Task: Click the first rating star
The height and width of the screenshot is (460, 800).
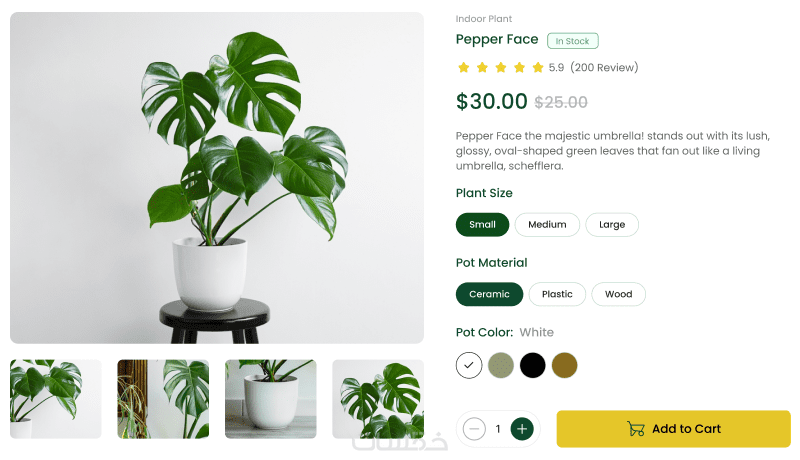Action: (463, 67)
